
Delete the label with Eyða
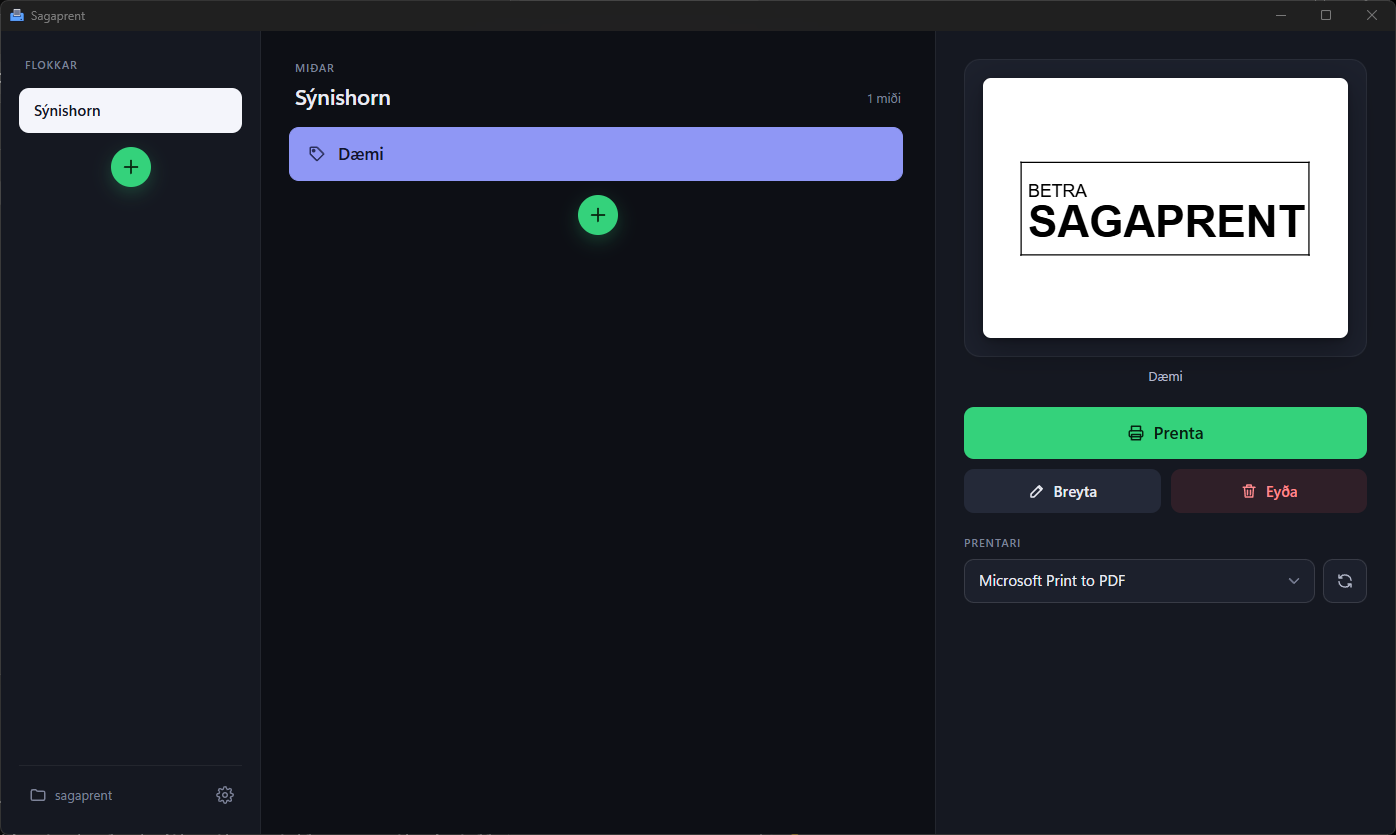pos(1269,491)
